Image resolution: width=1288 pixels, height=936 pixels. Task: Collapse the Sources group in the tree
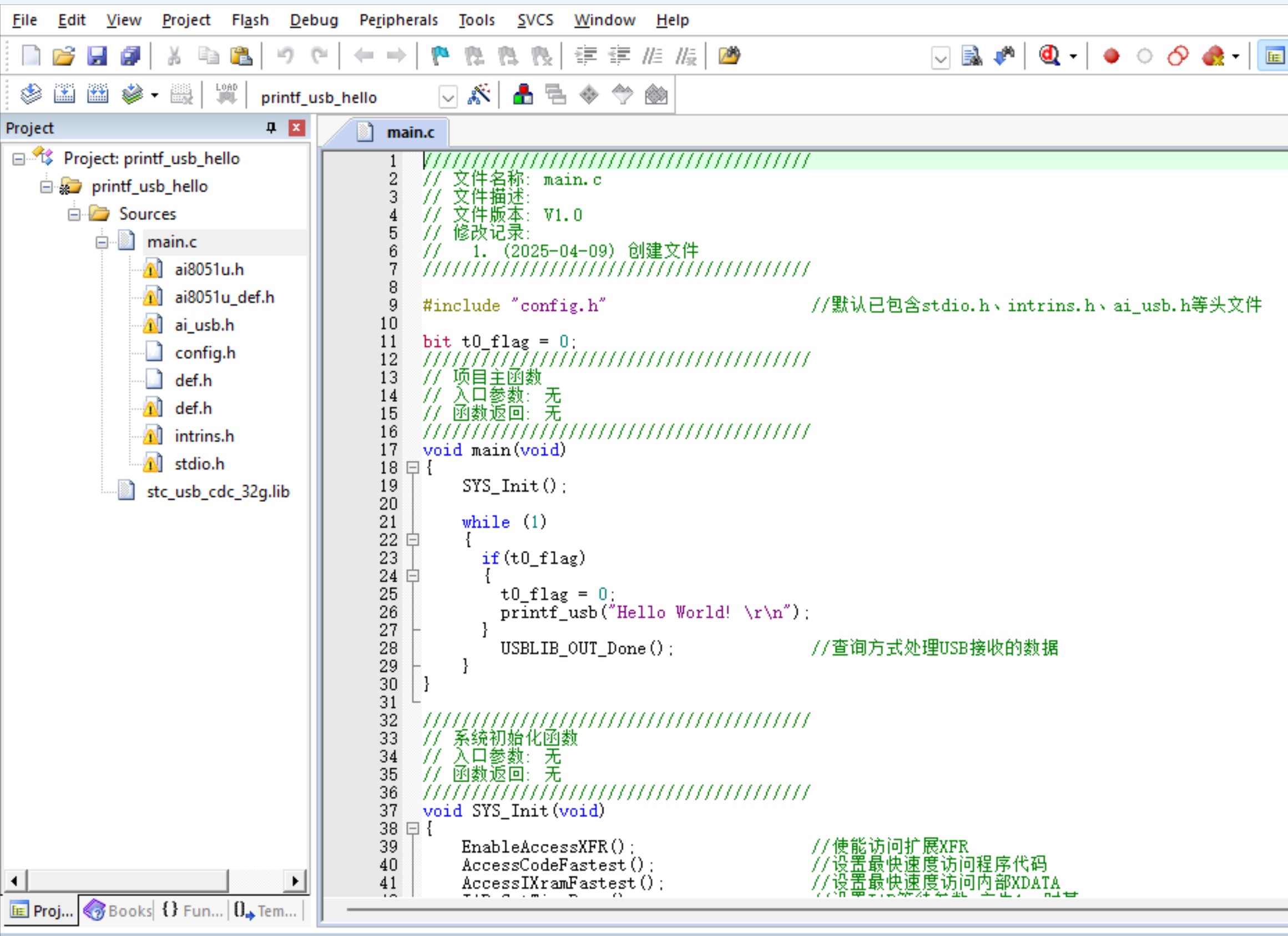(74, 215)
